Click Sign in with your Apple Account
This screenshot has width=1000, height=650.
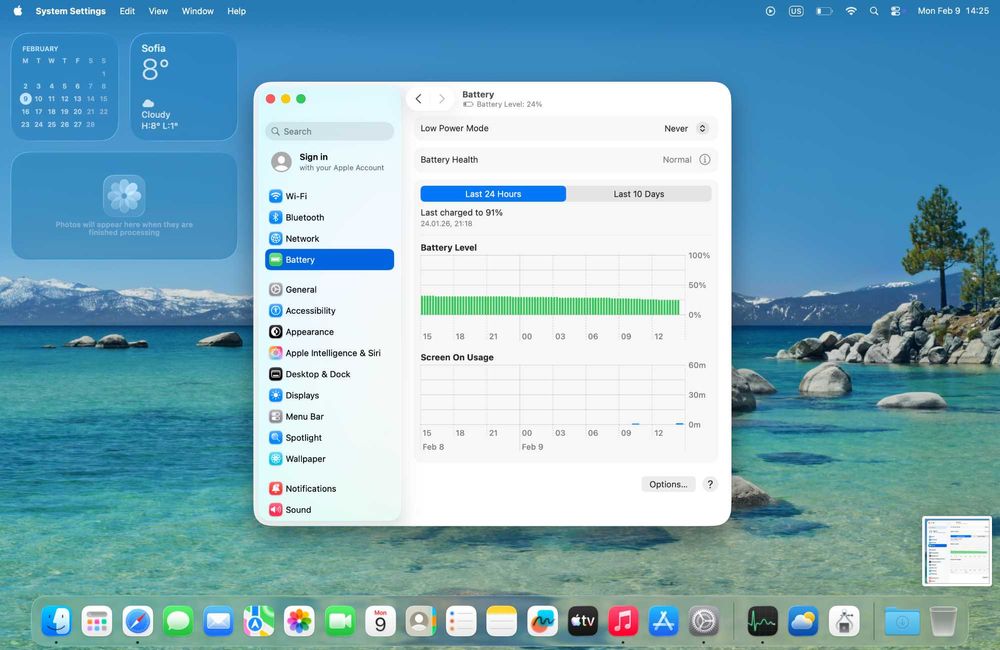coord(329,162)
